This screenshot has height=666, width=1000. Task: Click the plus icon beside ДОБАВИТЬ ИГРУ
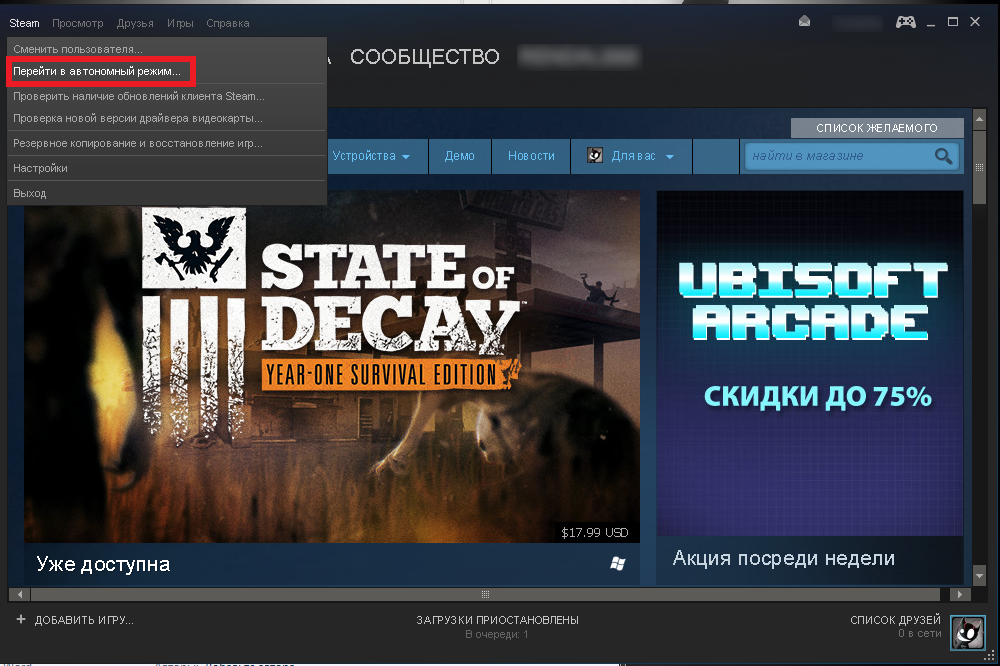(x=21, y=619)
